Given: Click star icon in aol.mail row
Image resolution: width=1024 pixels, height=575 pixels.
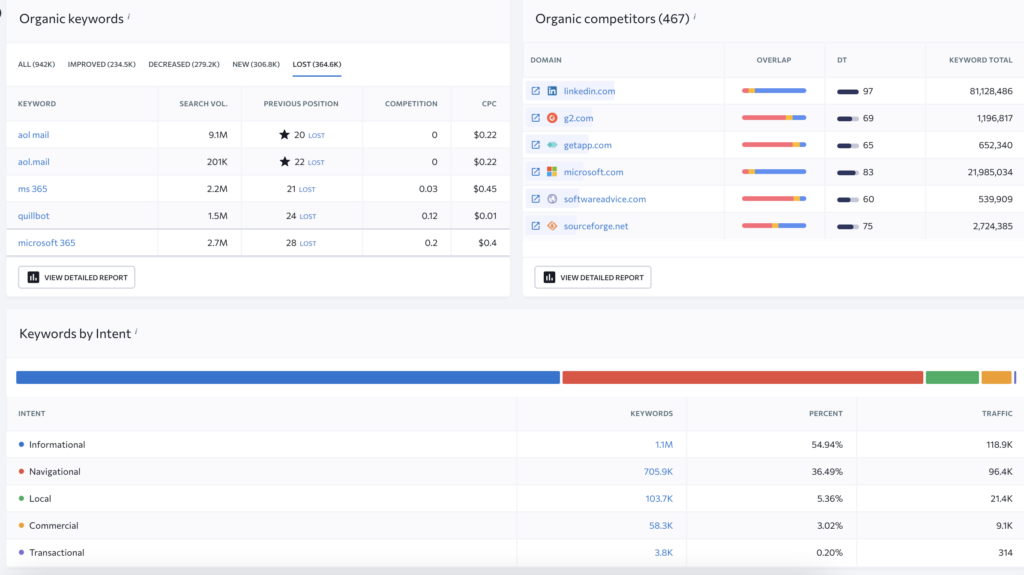Looking at the screenshot, I should (285, 161).
